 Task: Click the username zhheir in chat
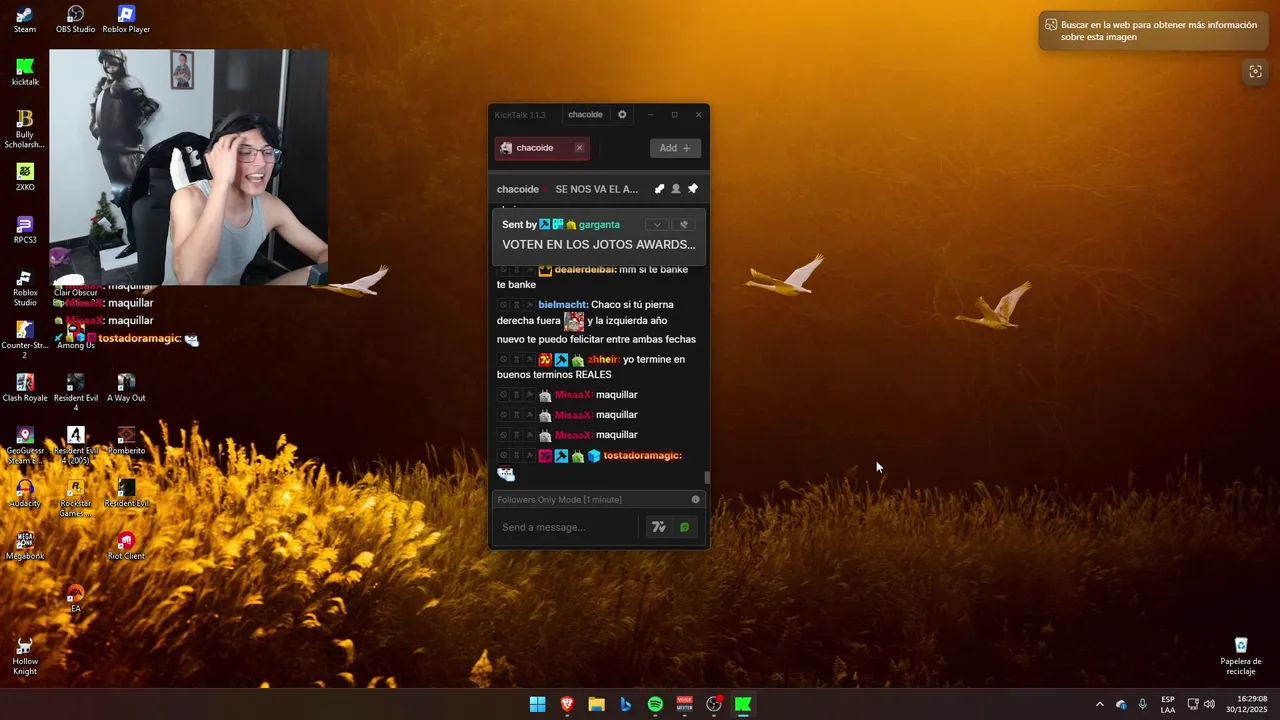604,359
